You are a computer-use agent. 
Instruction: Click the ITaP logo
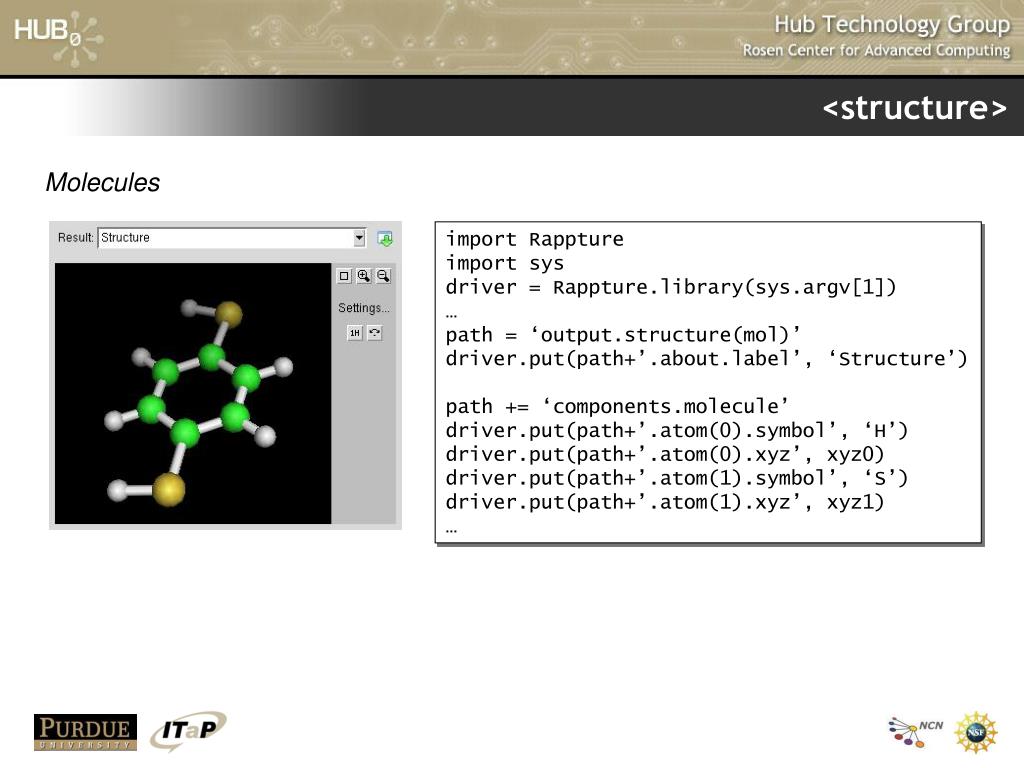pyautogui.click(x=188, y=731)
